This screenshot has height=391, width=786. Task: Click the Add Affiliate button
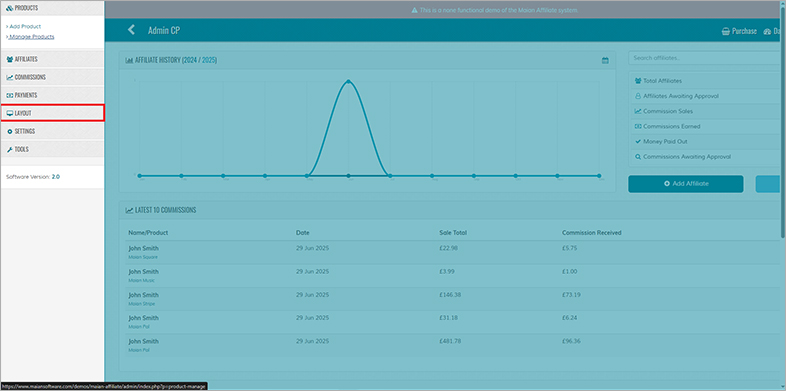(686, 184)
